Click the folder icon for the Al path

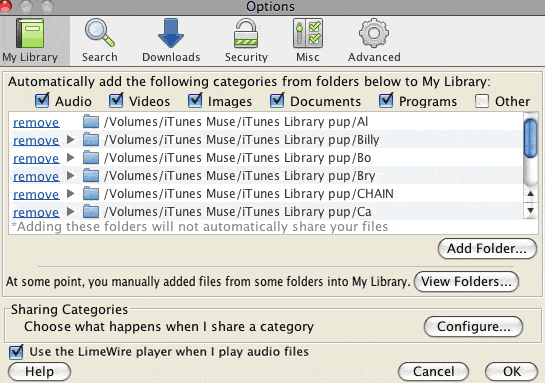(x=91, y=122)
